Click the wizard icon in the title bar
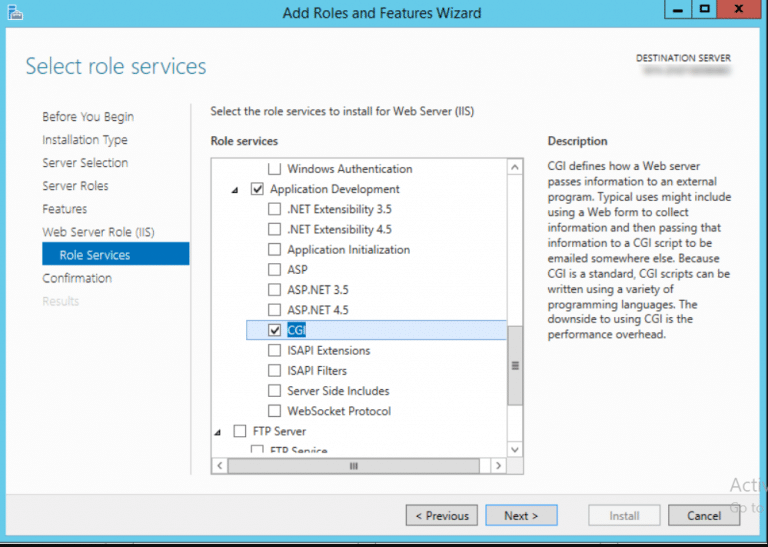Image resolution: width=768 pixels, height=547 pixels. (x=15, y=12)
